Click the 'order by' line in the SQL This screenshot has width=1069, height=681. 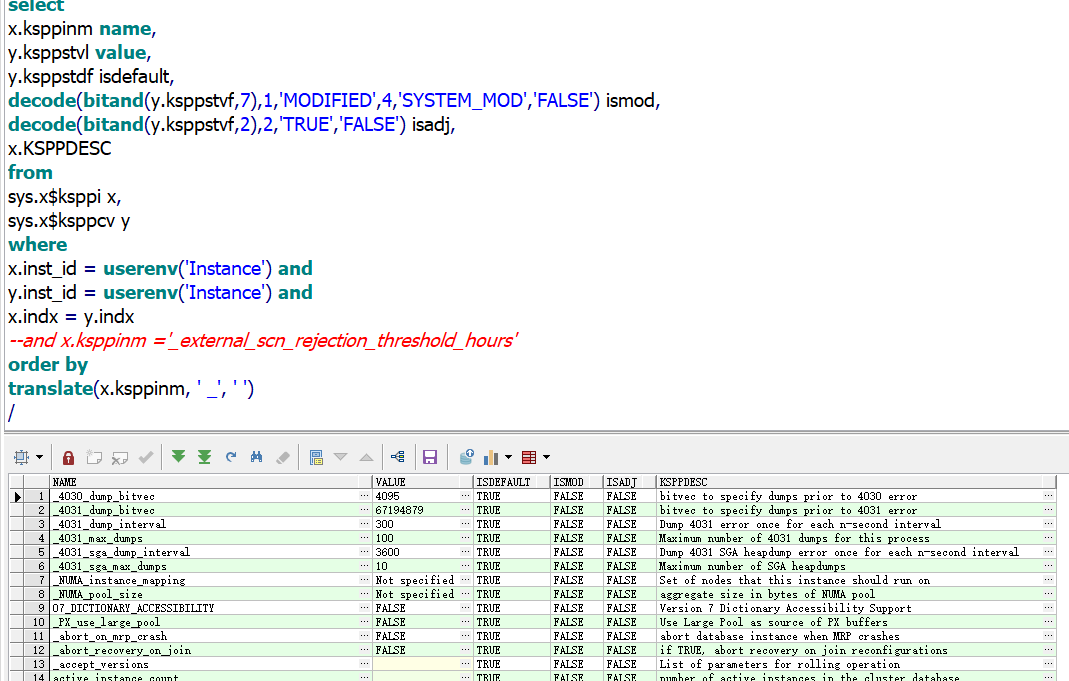click(48, 365)
